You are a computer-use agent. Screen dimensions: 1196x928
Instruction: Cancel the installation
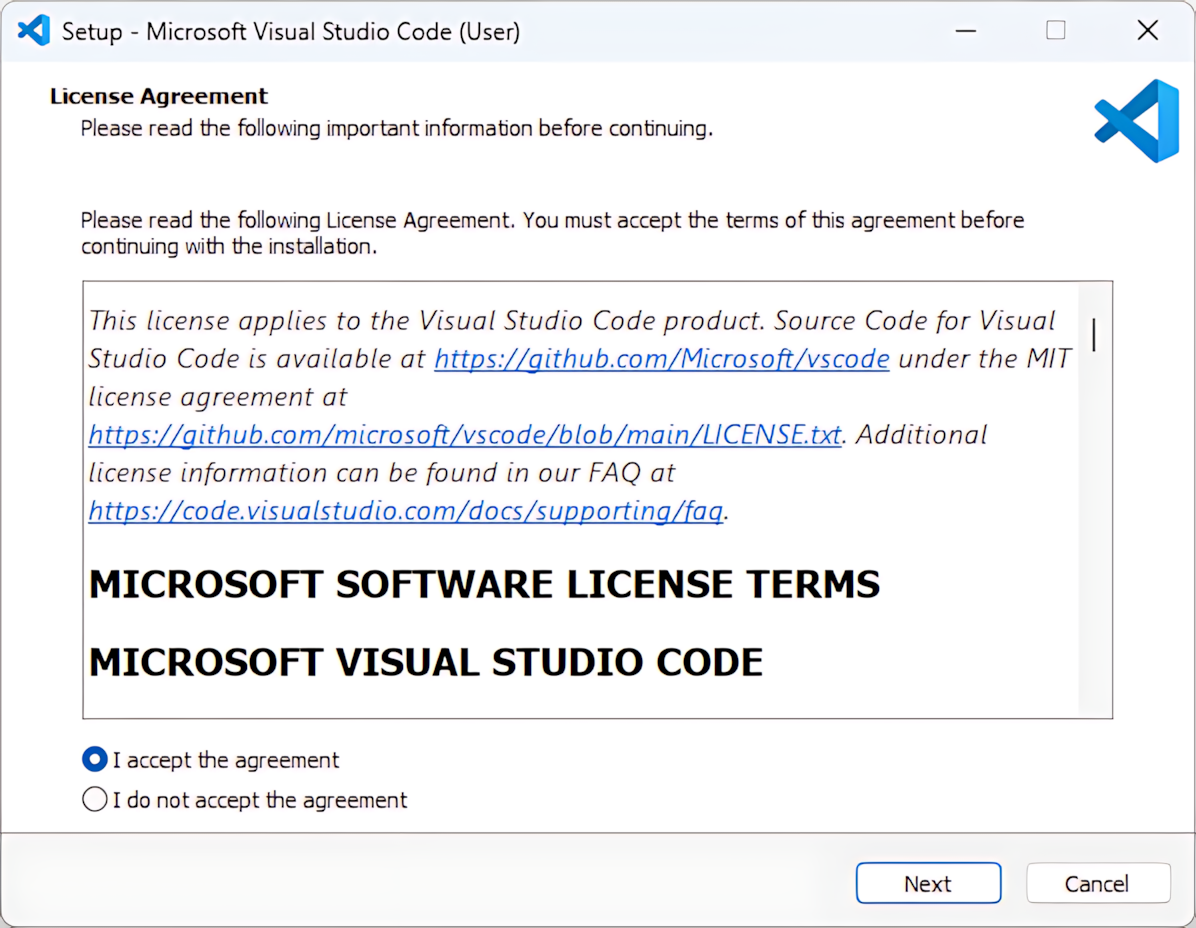point(1097,884)
